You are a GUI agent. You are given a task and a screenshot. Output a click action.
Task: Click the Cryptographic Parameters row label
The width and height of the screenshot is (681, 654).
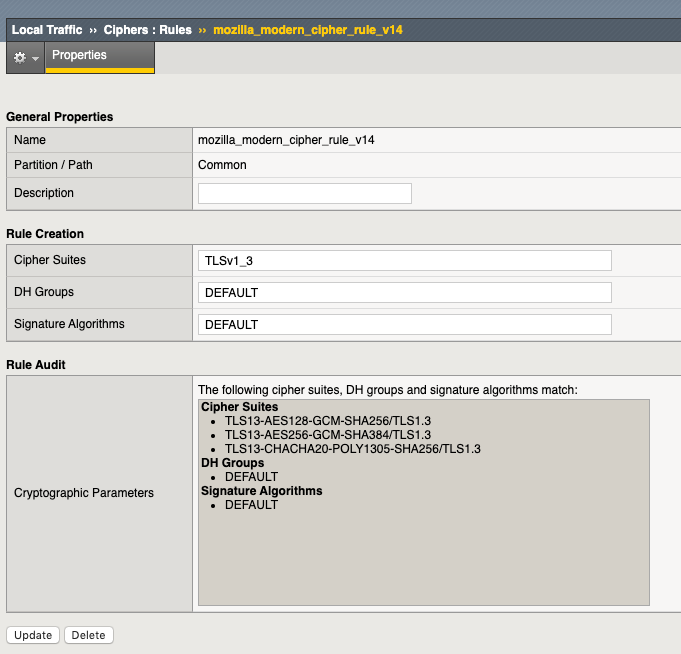(84, 493)
